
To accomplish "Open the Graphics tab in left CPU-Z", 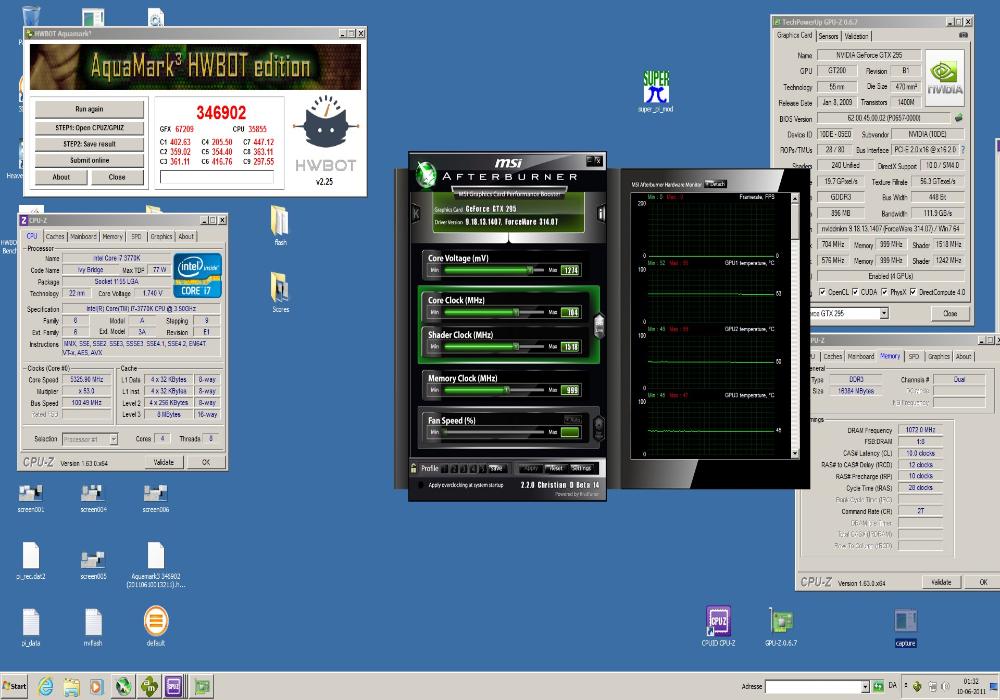I will pyautogui.click(x=161, y=237).
